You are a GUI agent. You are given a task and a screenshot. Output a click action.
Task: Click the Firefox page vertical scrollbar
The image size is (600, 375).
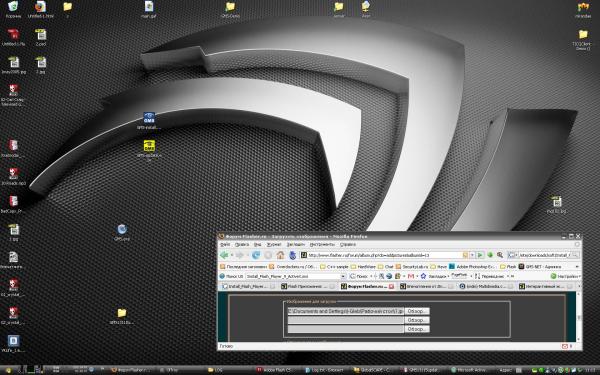pos(579,317)
